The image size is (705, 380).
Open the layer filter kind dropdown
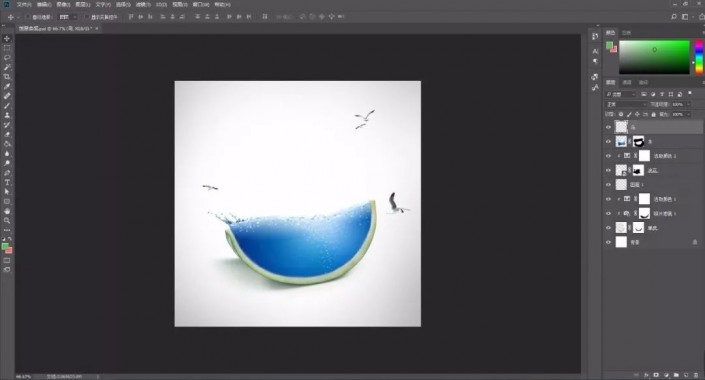[620, 94]
